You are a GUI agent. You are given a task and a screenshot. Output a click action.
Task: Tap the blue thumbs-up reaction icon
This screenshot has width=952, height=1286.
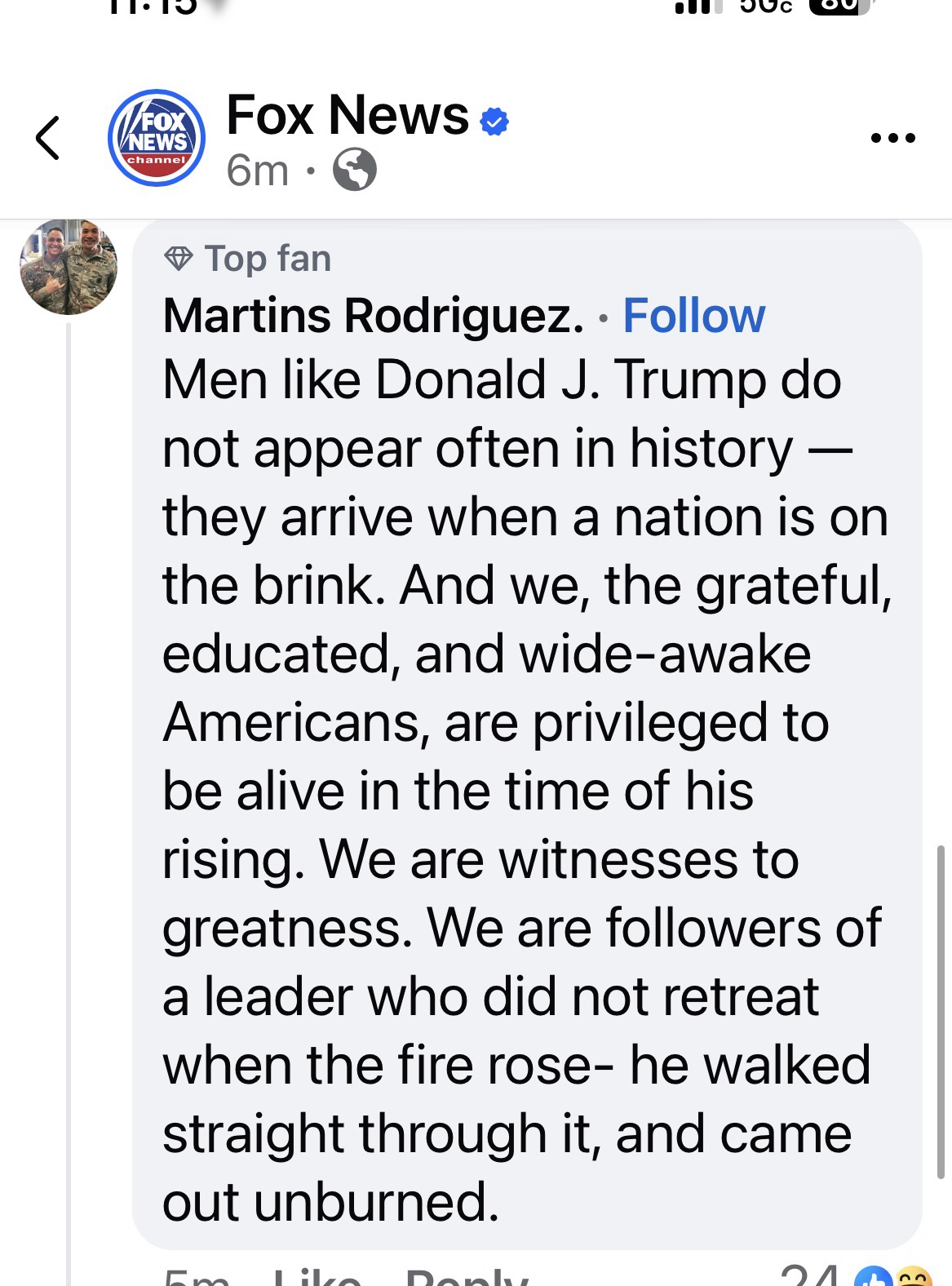[874, 1276]
